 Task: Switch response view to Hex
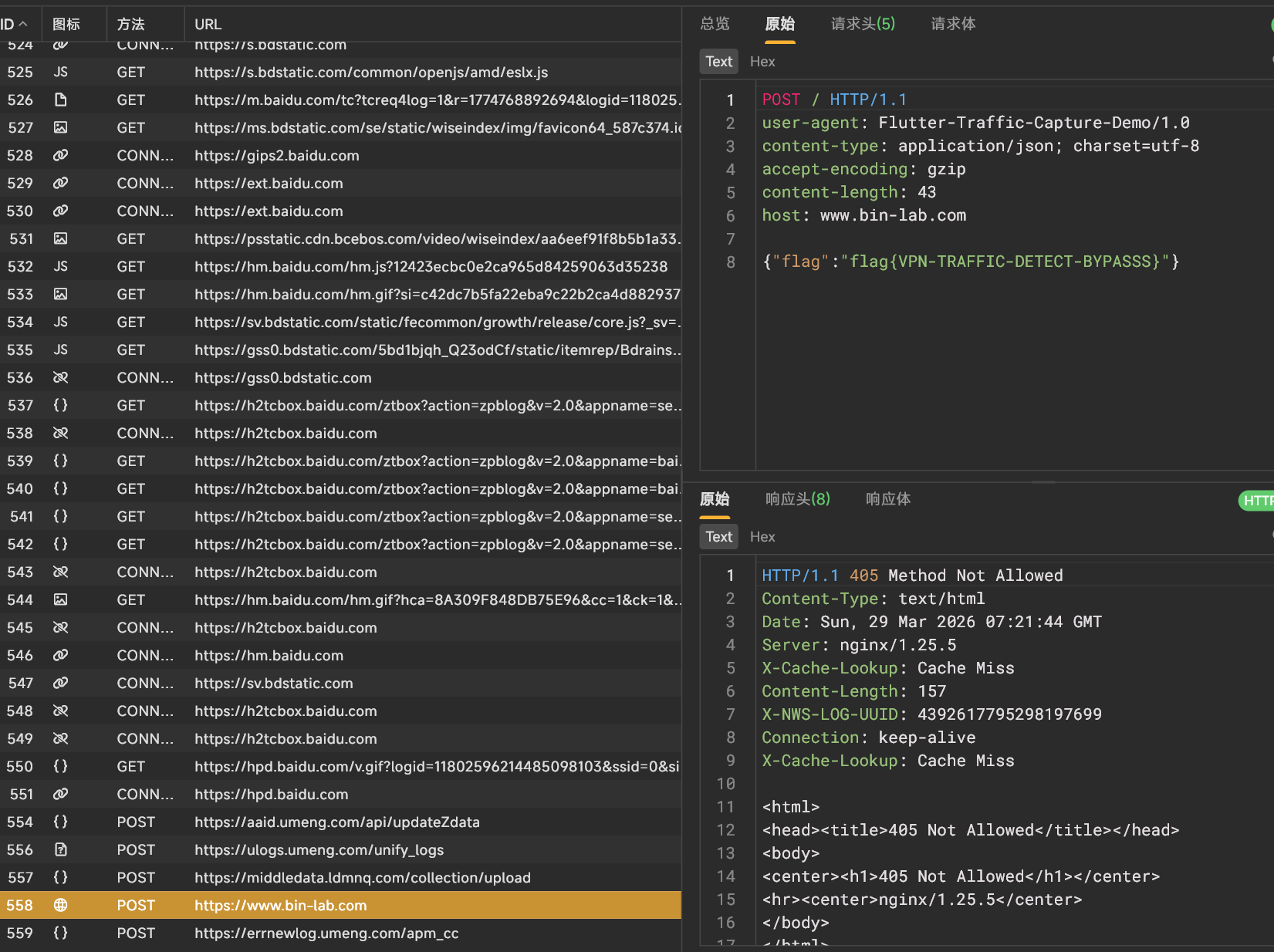pos(762,537)
